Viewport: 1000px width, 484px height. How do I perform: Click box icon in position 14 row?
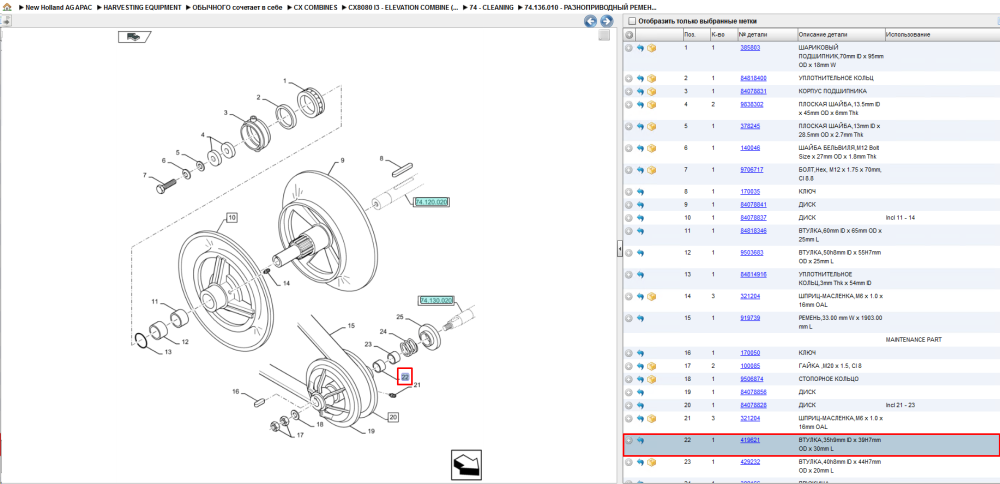652,297
